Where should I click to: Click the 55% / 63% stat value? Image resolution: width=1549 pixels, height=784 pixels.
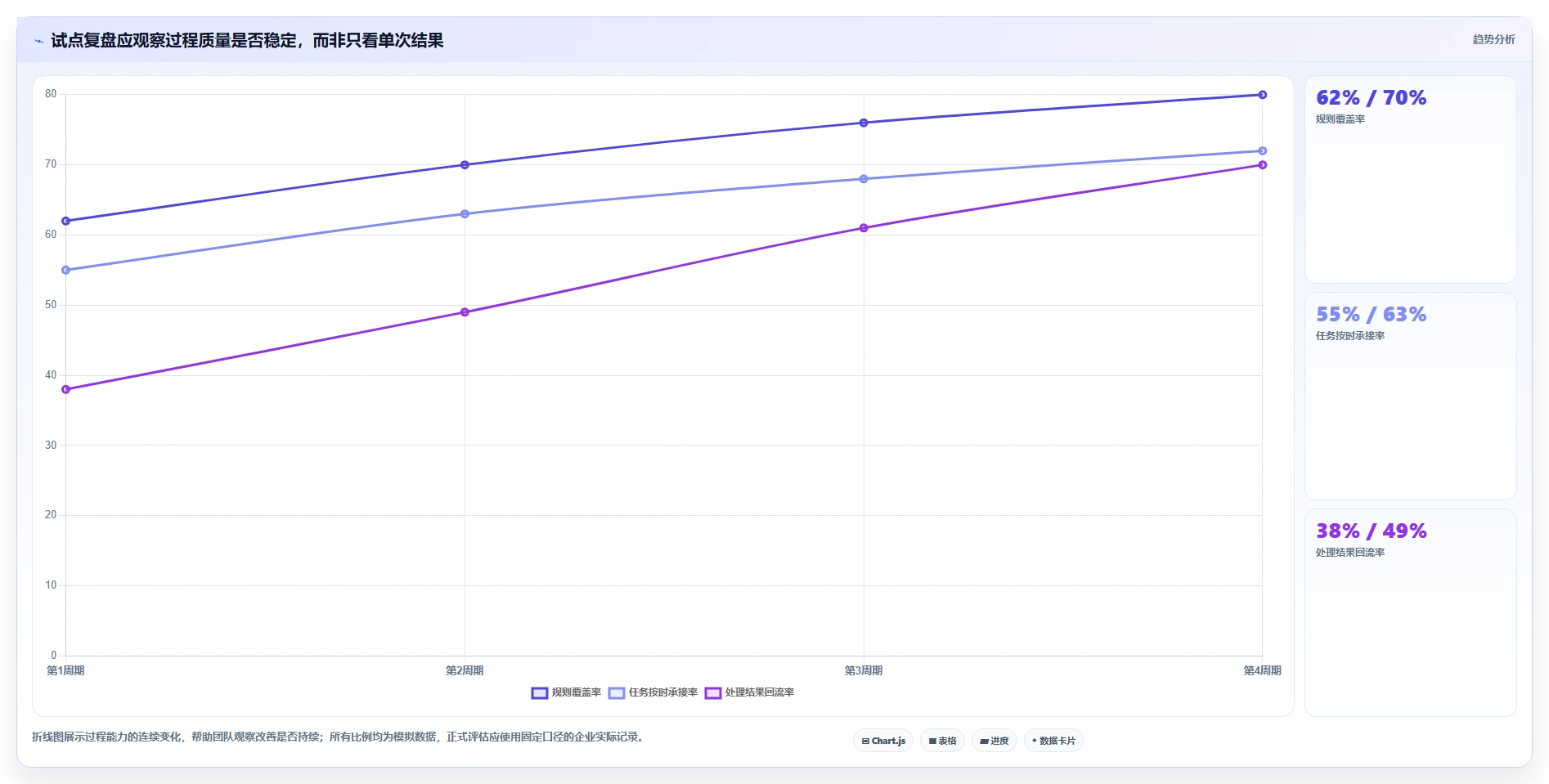click(1372, 315)
